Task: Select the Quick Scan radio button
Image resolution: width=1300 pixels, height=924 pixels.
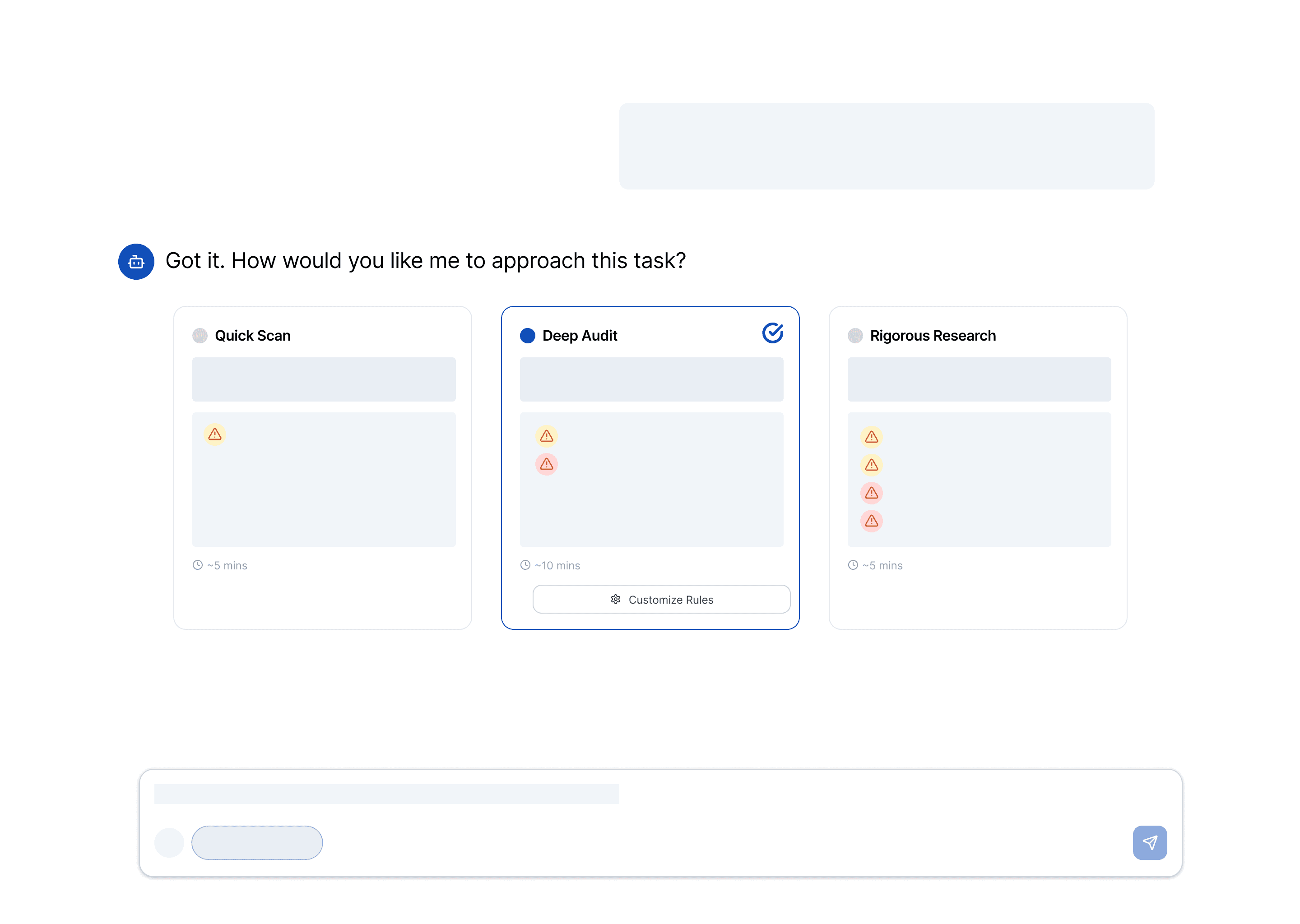Action: click(200, 336)
